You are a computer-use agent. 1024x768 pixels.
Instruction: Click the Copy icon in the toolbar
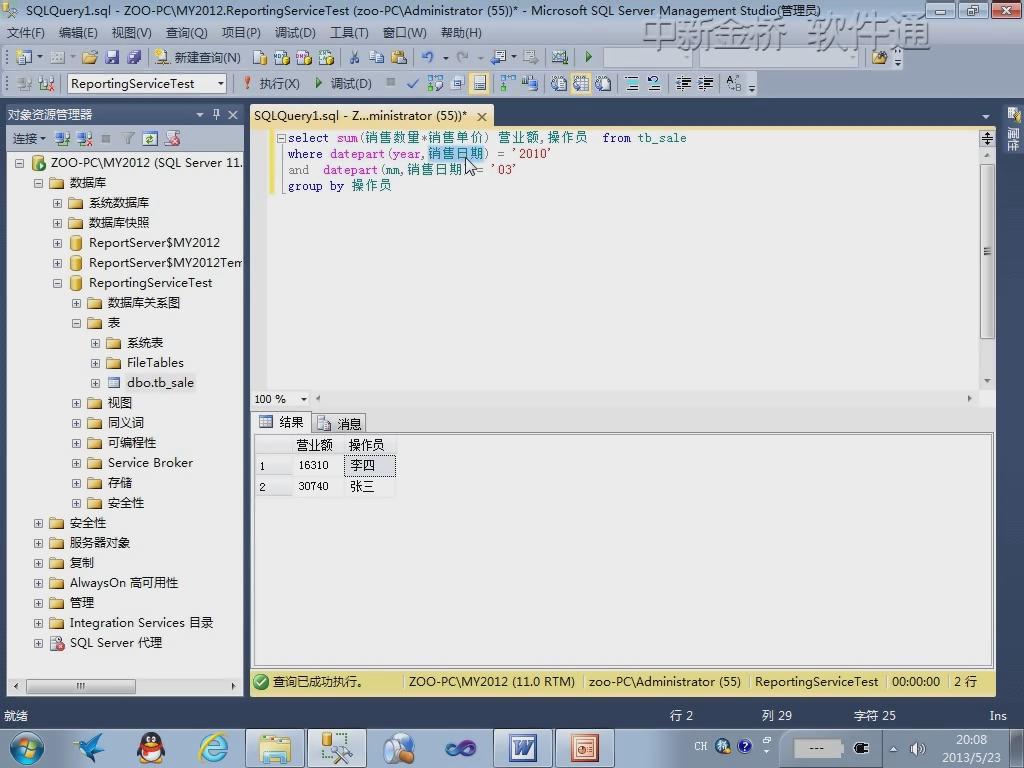point(377,57)
